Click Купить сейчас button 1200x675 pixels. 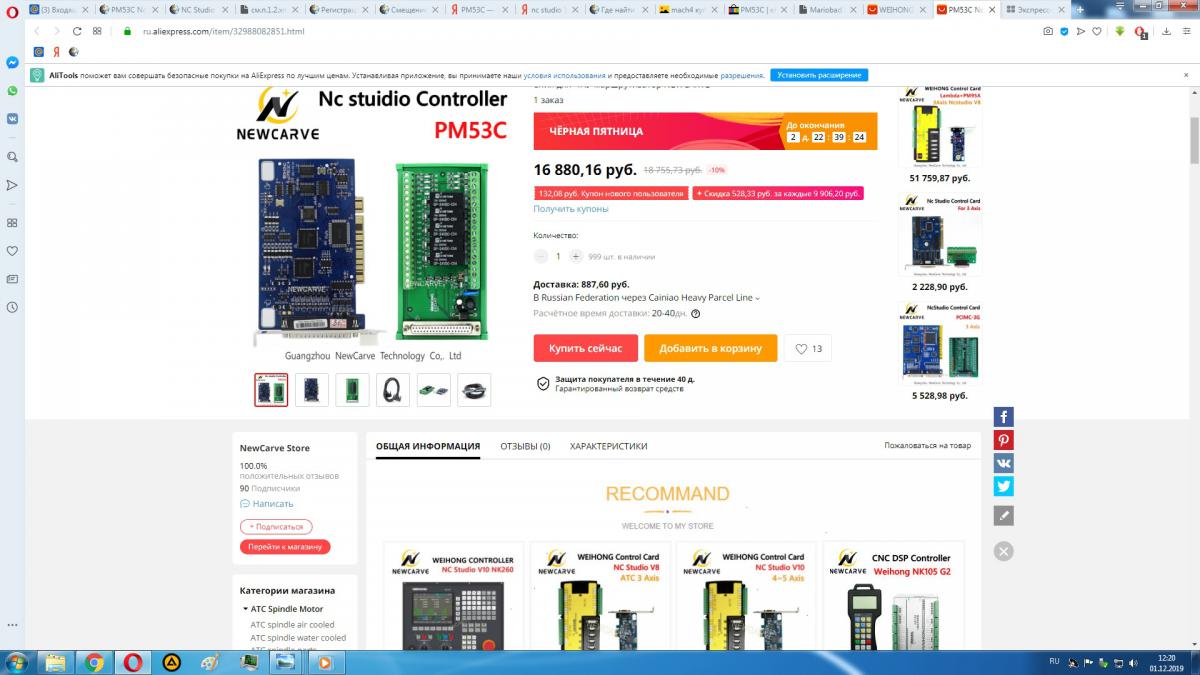[585, 348]
